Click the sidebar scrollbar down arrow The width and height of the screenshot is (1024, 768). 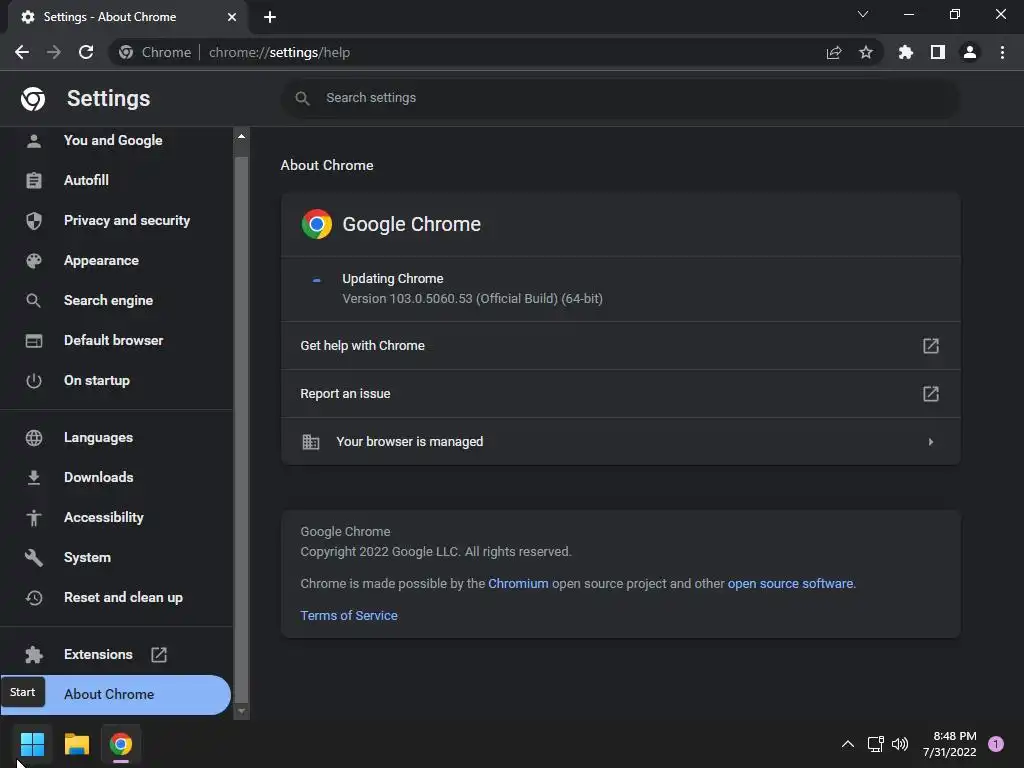tap(242, 711)
